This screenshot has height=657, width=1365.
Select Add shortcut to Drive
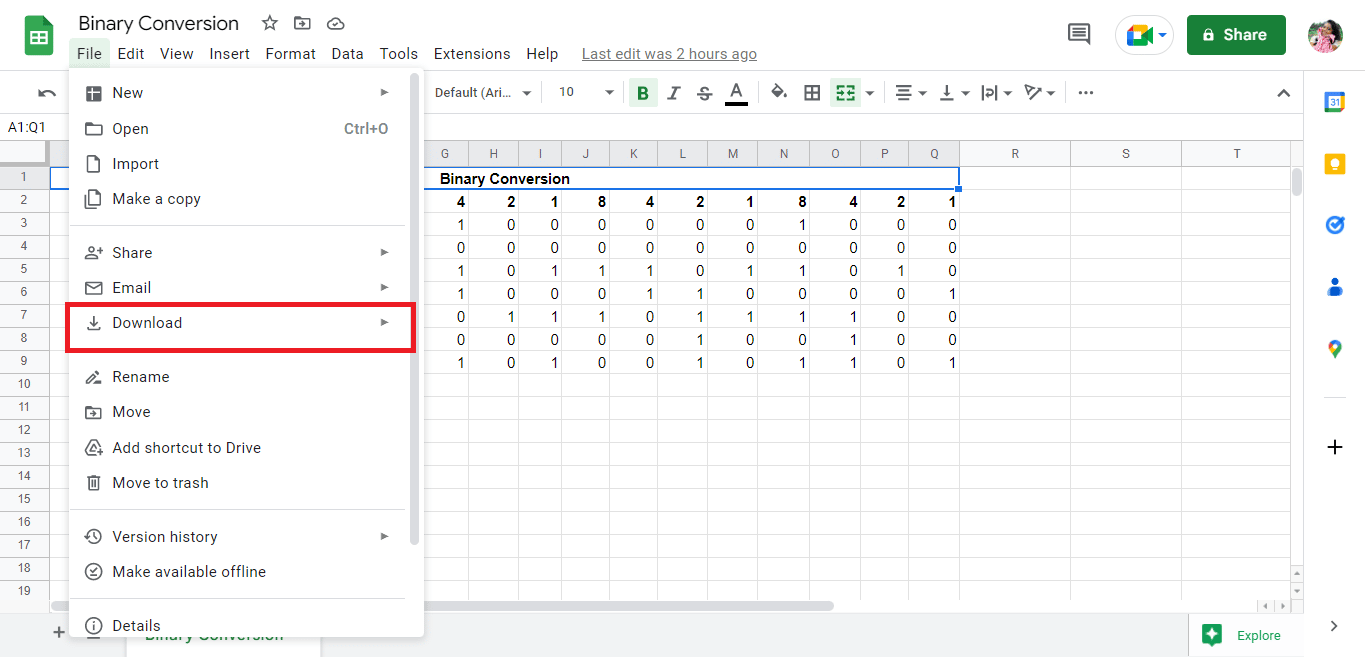(x=238, y=448)
